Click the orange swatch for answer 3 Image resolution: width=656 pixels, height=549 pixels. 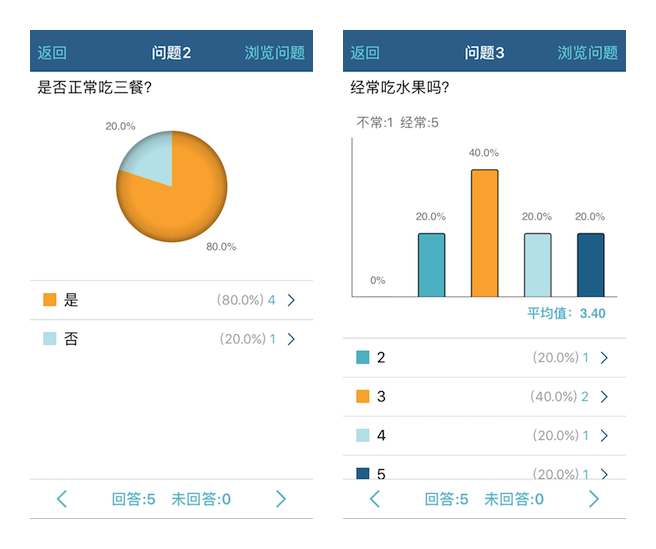pyautogui.click(x=363, y=396)
